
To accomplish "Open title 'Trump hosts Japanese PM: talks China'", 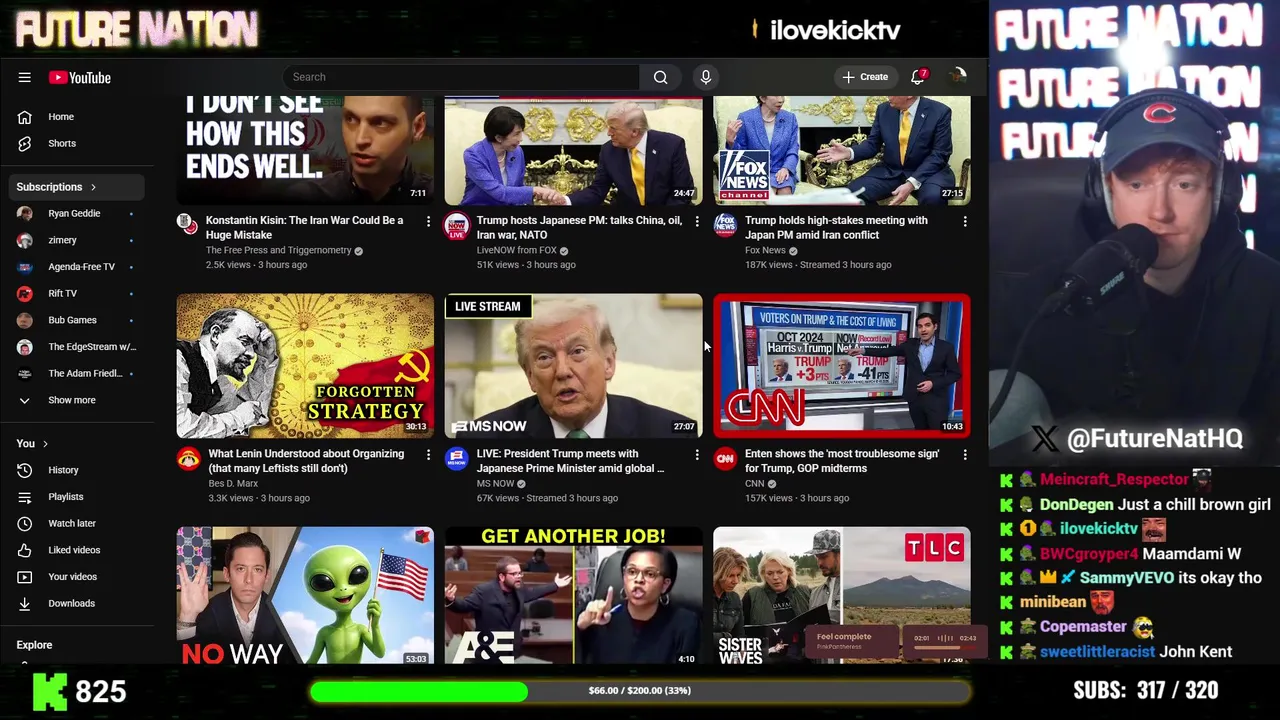I will 579,227.
